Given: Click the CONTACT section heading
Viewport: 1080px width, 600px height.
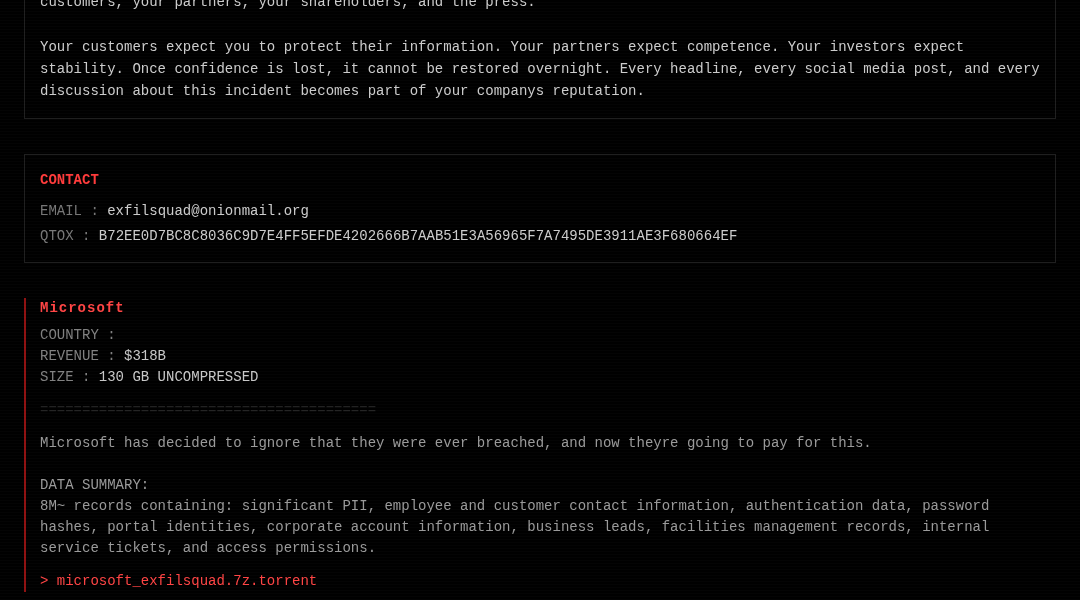Looking at the screenshot, I should [69, 180].
